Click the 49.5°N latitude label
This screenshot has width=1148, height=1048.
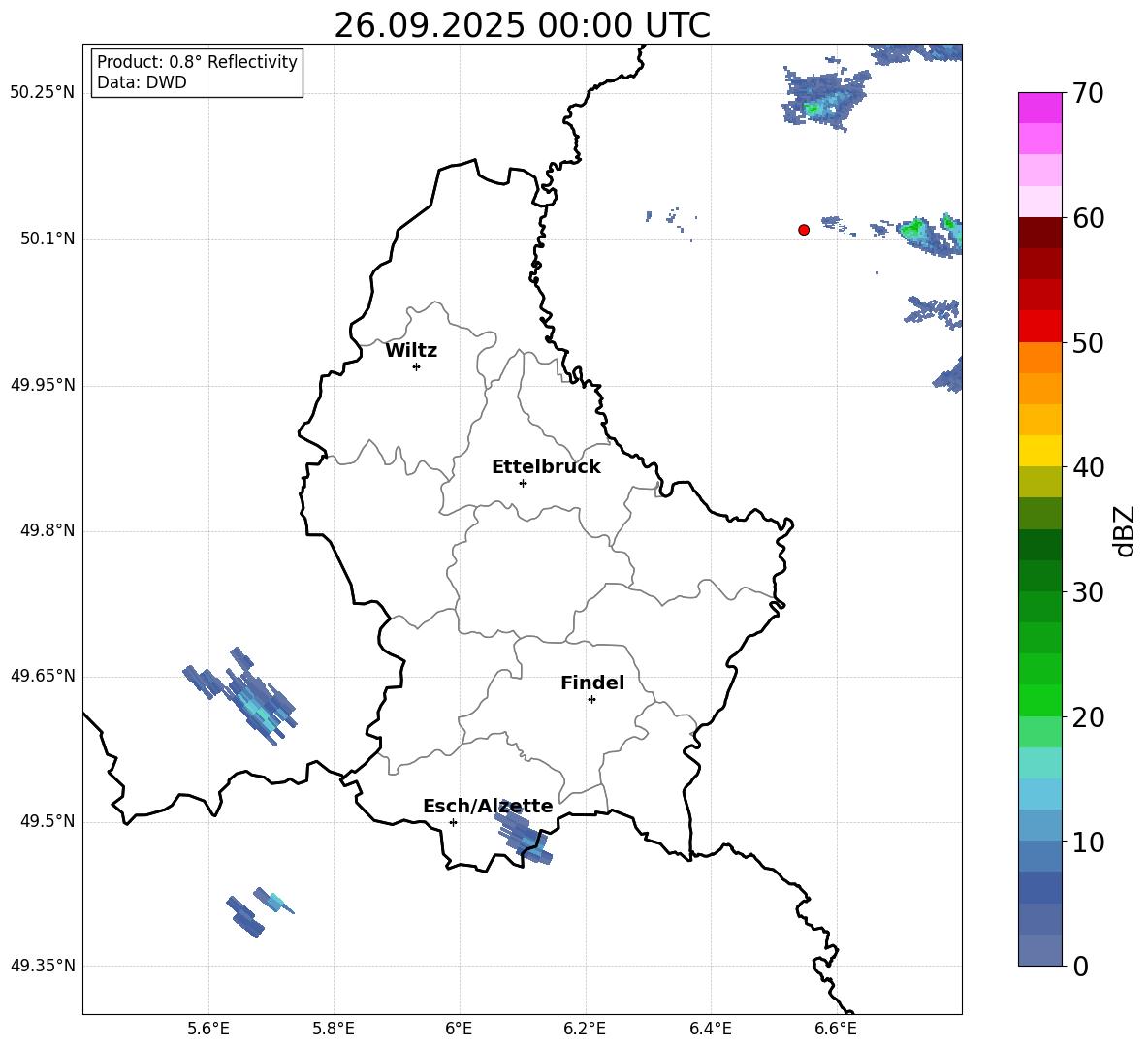point(48,821)
